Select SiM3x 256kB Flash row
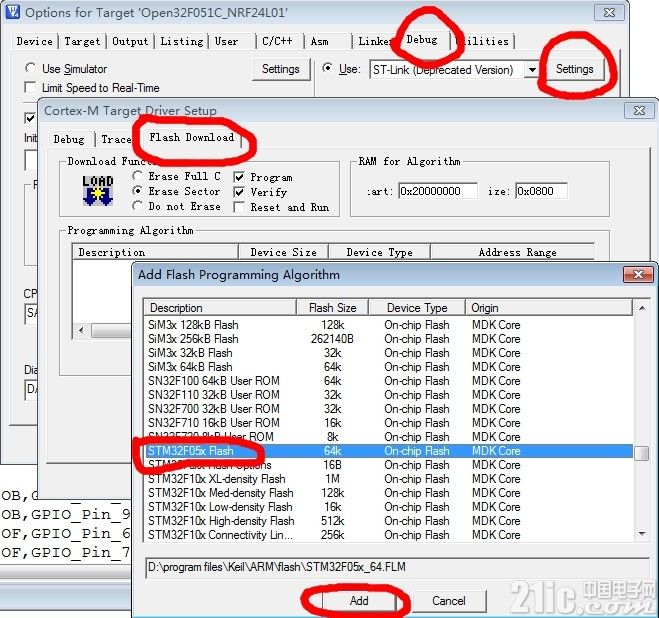 click(x=388, y=339)
